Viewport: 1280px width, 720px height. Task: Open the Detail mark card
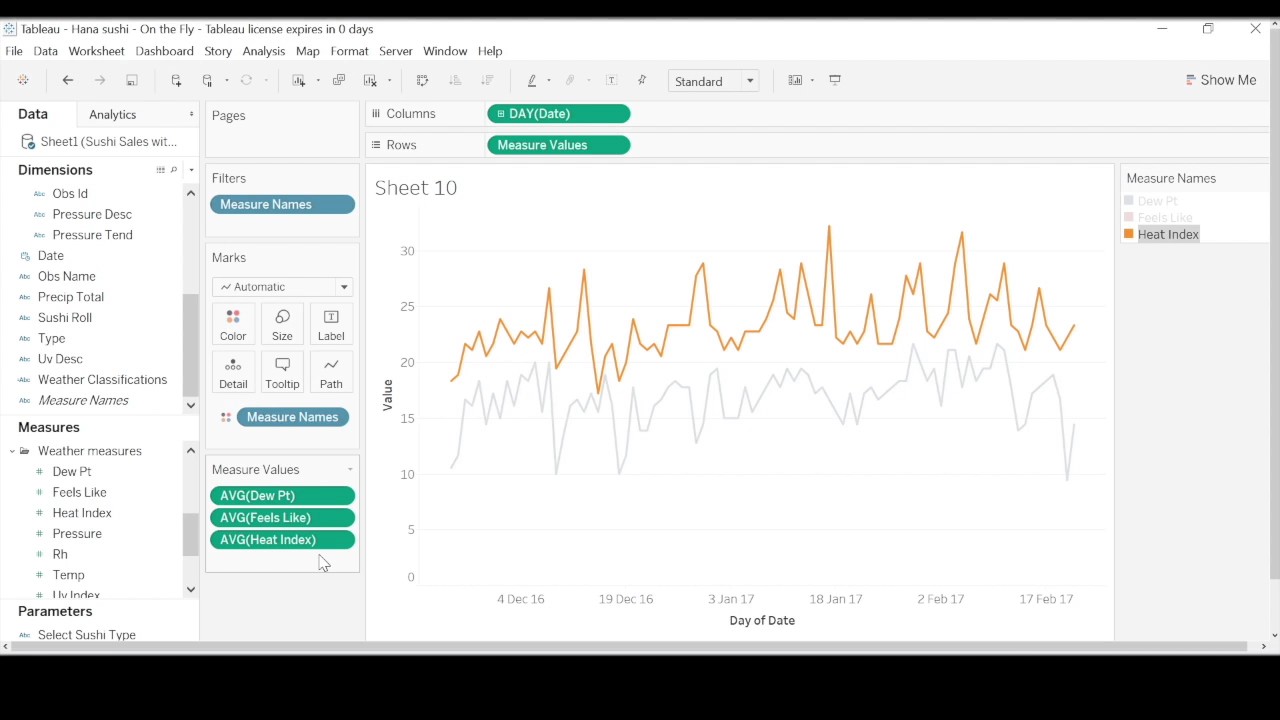pyautogui.click(x=233, y=372)
